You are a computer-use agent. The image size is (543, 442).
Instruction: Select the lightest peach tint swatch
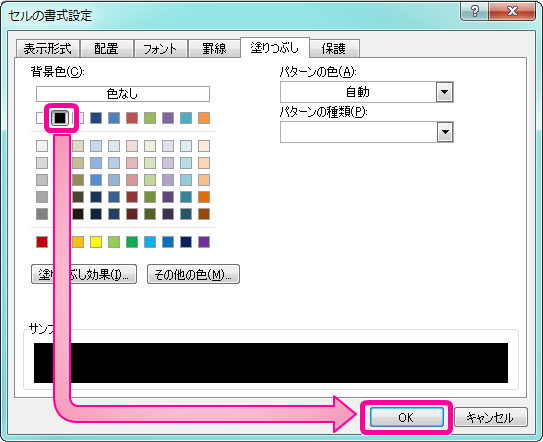click(204, 146)
